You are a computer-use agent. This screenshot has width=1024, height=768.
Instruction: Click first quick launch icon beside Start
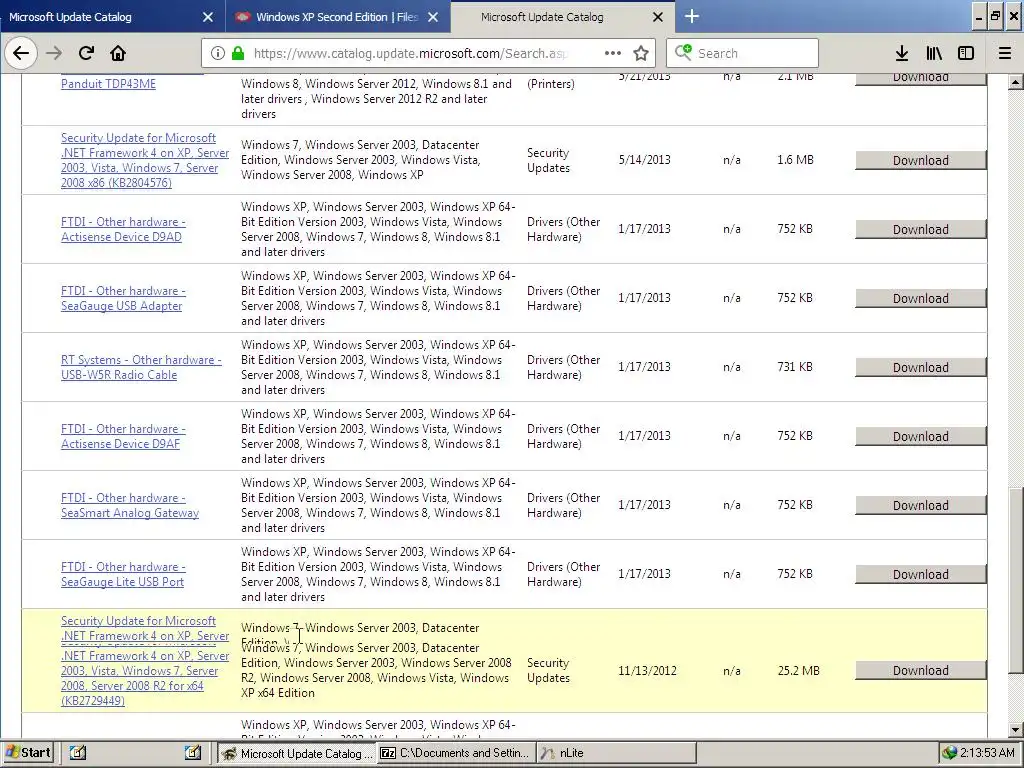[78, 753]
